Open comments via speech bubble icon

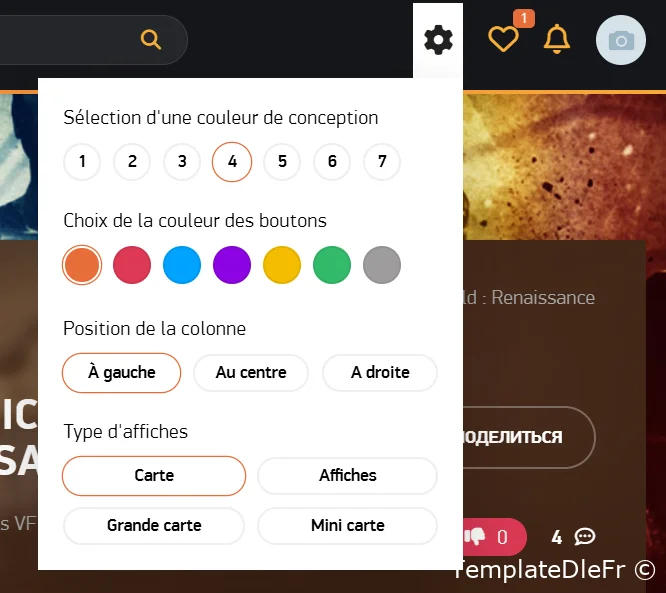coord(584,537)
